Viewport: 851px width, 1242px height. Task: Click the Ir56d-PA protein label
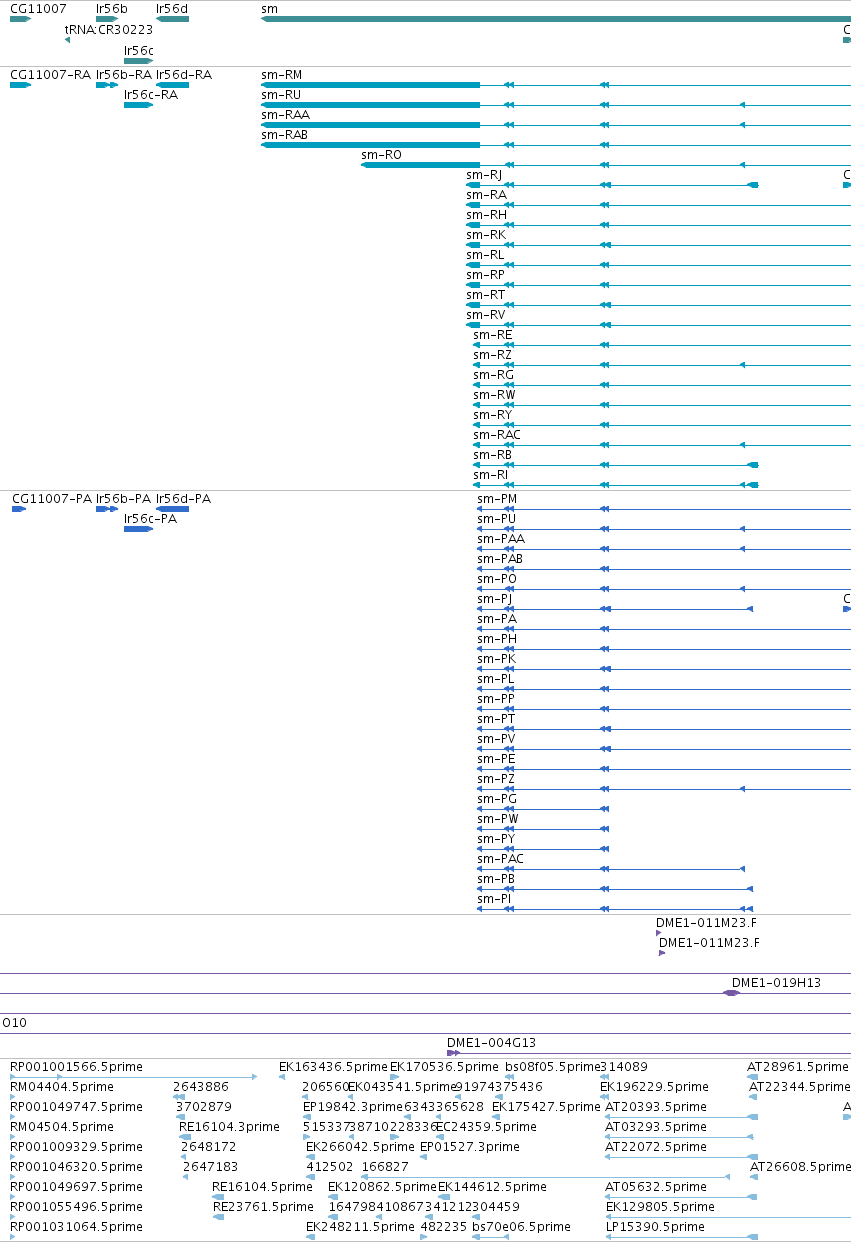(x=183, y=499)
